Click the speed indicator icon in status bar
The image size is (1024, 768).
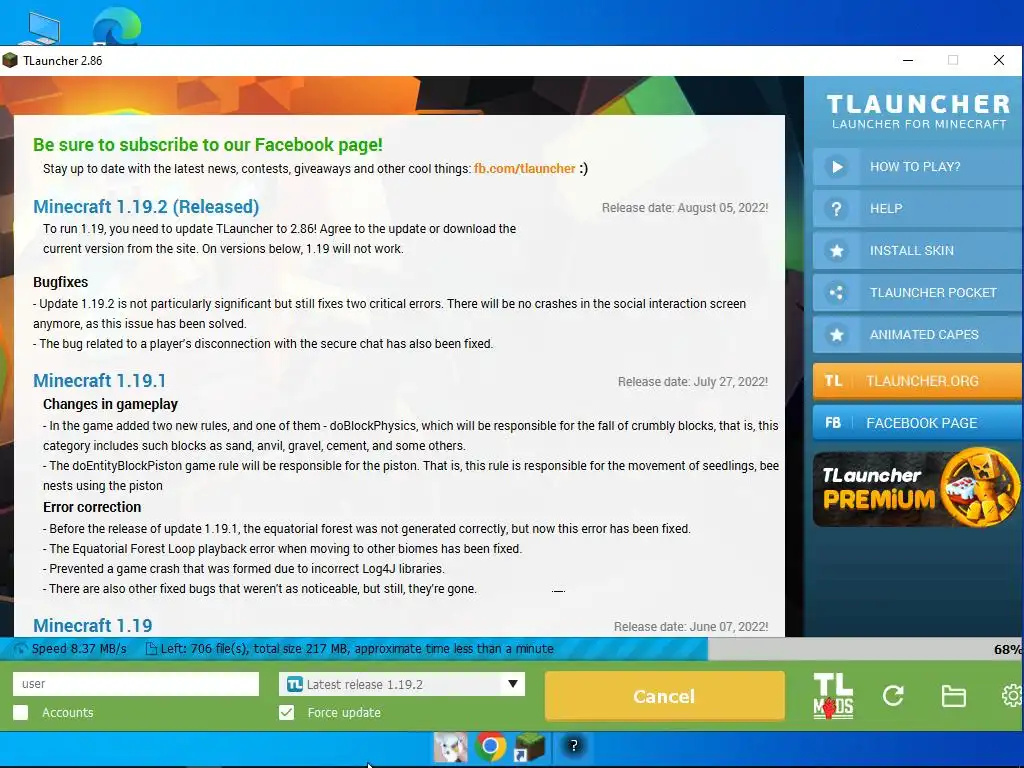20,648
